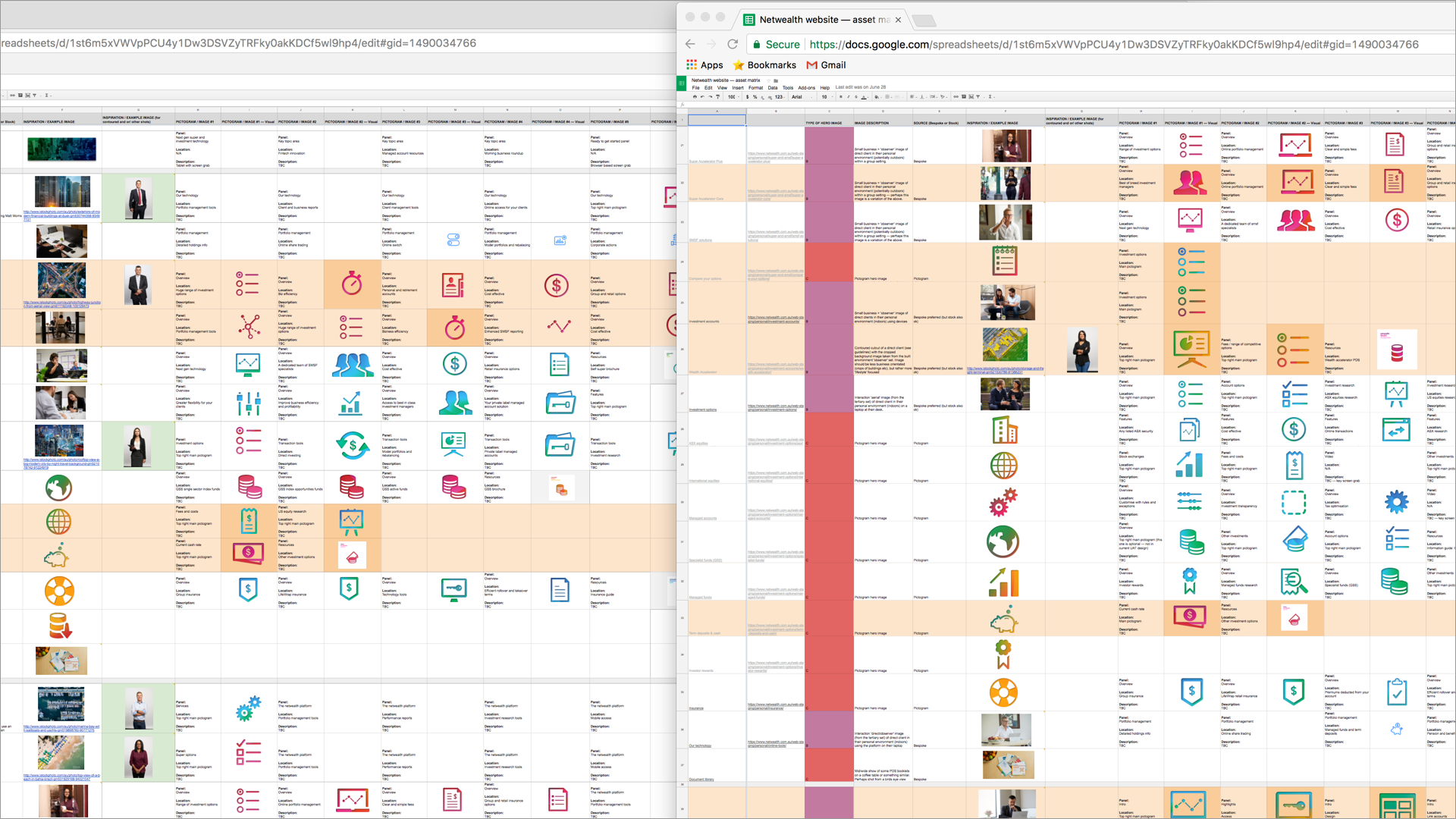Open the Gmail bookmark
Image resolution: width=1456 pixels, height=819 pixels.
click(826, 65)
